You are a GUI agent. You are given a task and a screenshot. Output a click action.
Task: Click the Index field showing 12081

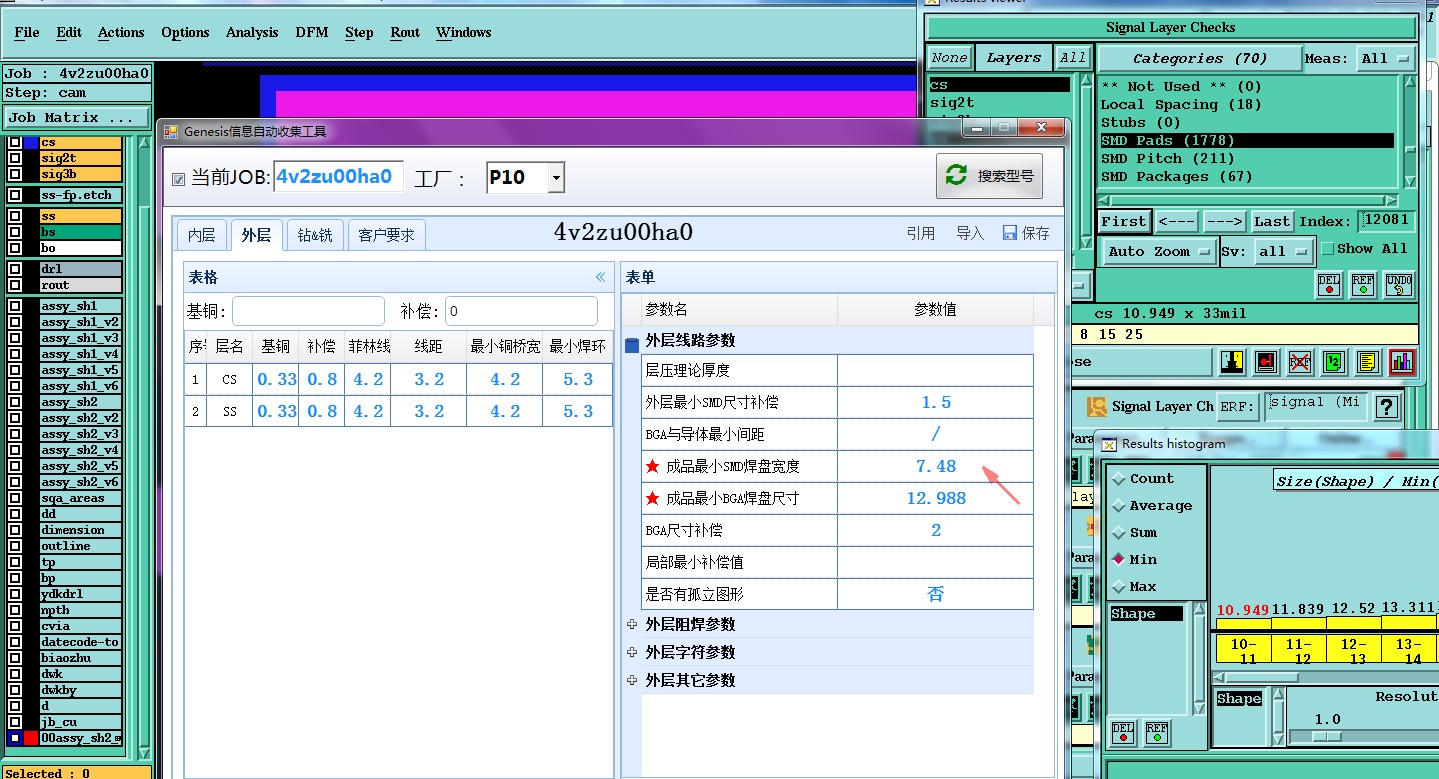1385,221
